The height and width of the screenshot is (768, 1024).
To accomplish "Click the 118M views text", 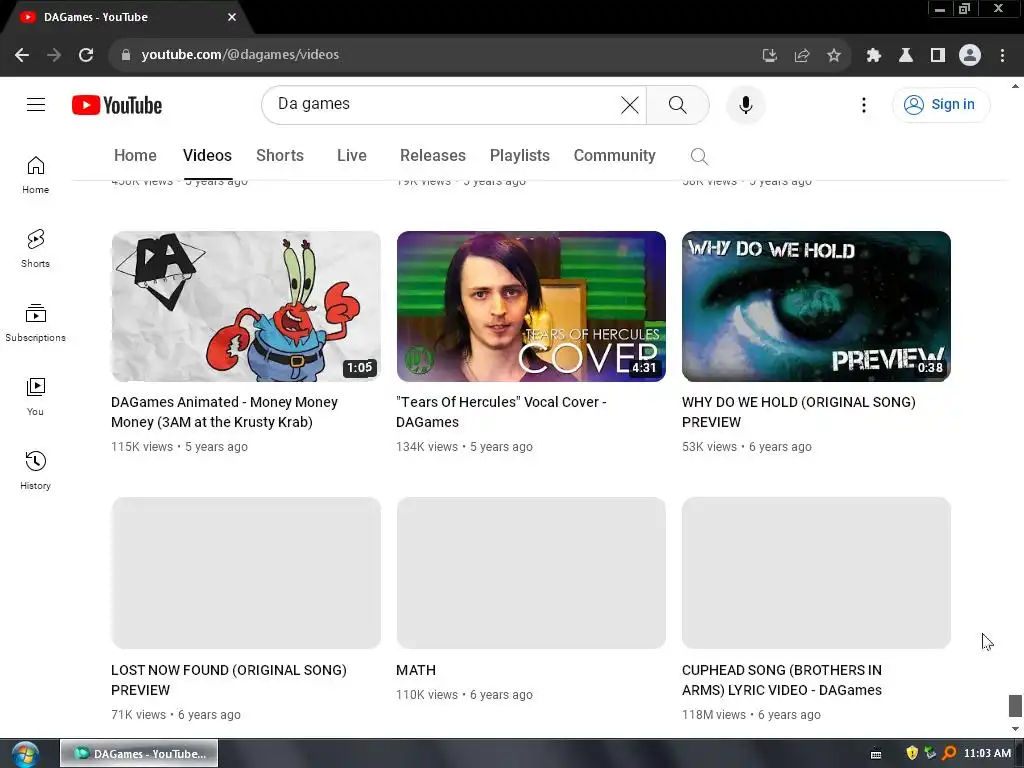I will pos(713,714).
